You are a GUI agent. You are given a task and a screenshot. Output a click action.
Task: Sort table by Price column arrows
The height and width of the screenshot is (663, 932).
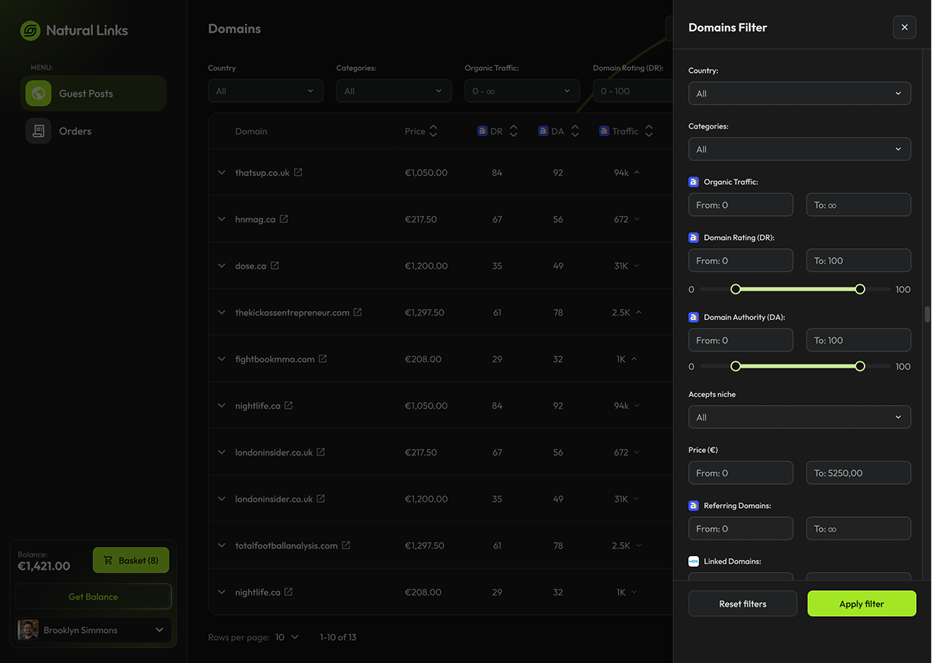(x=433, y=131)
